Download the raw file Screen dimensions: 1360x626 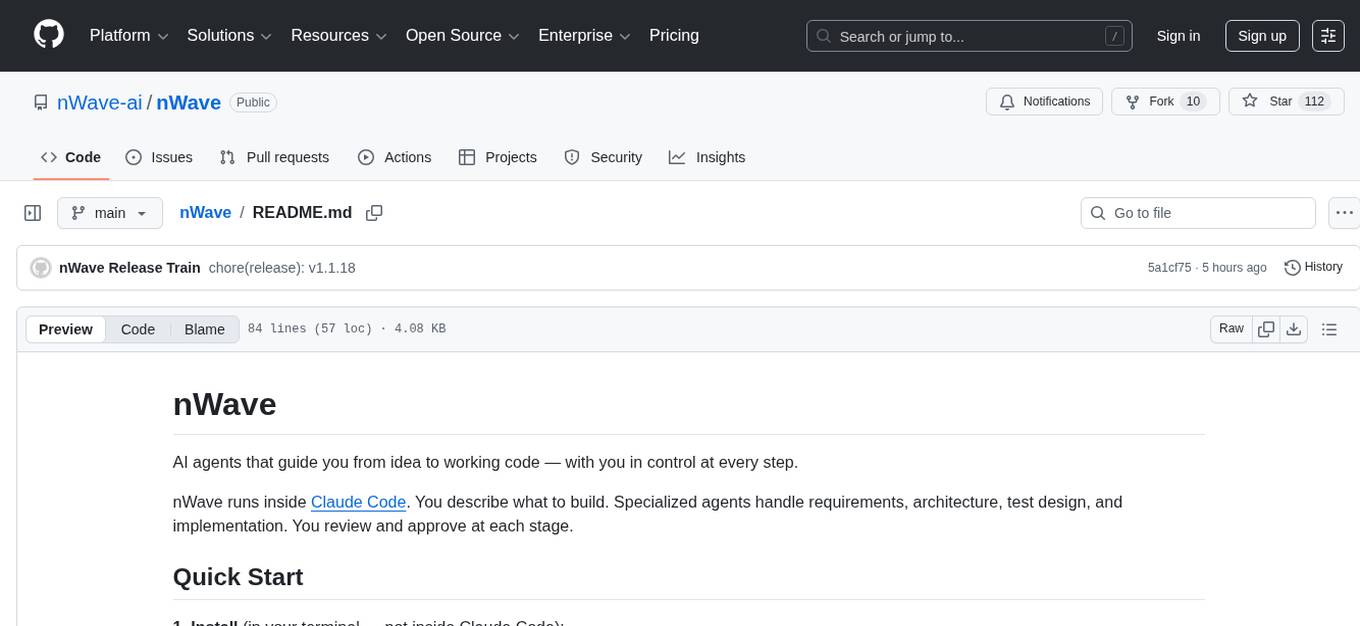click(x=1293, y=329)
